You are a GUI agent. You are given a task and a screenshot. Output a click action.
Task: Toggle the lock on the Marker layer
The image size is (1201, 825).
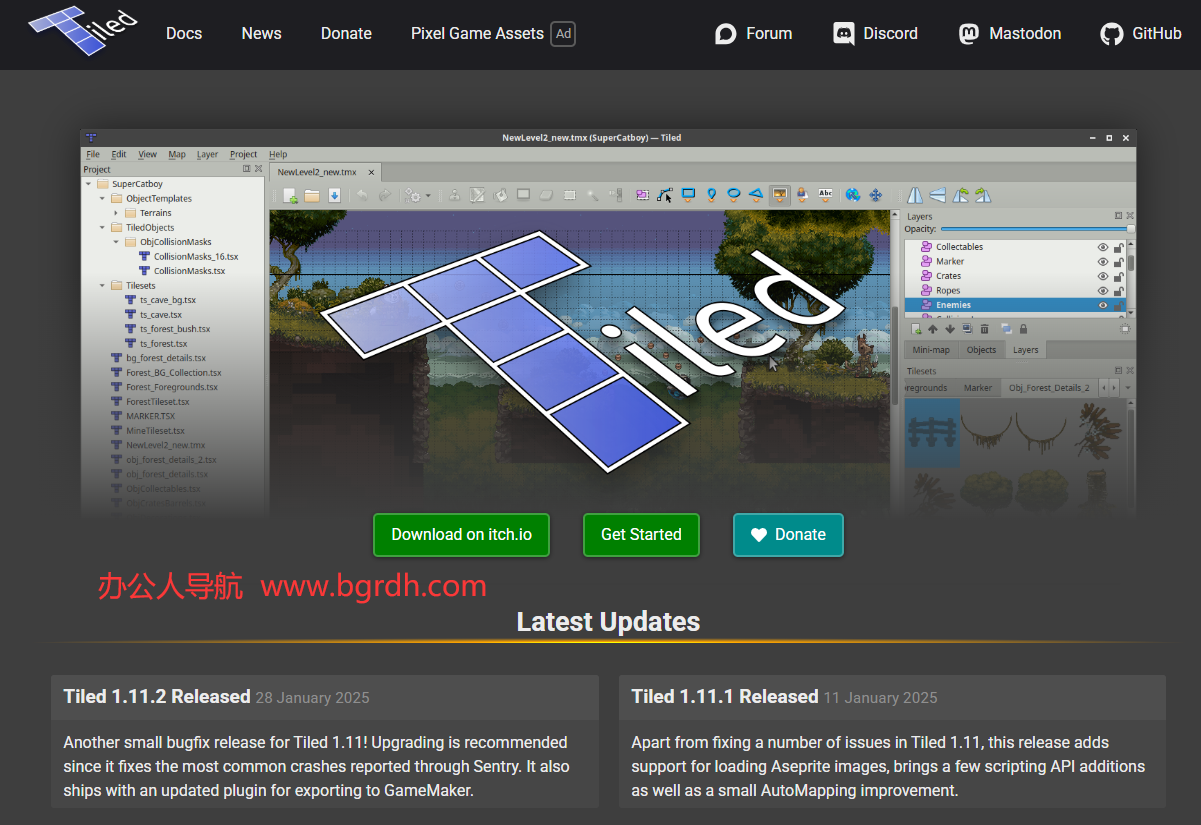point(1119,262)
